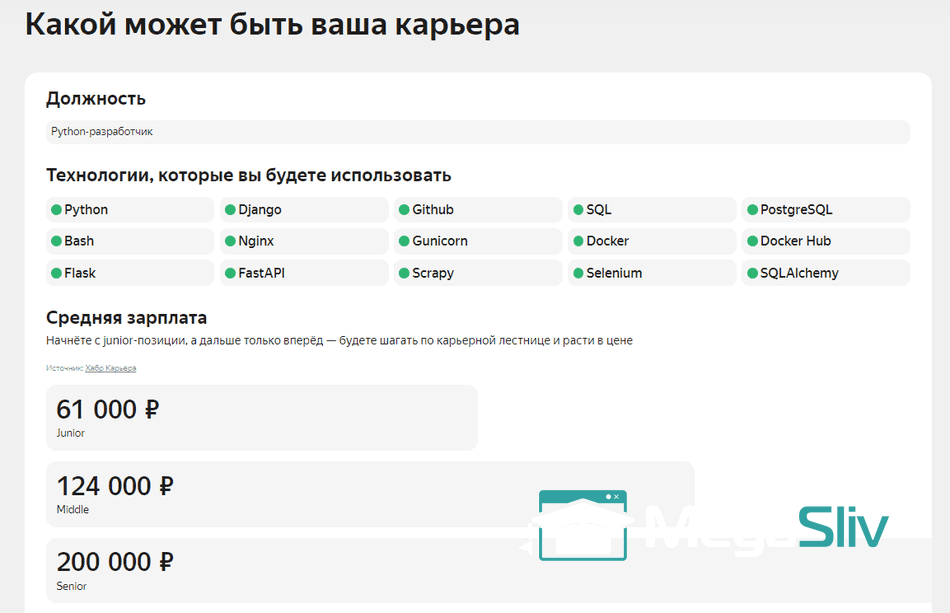
Task: Select the Github technology chip
Action: (477, 210)
